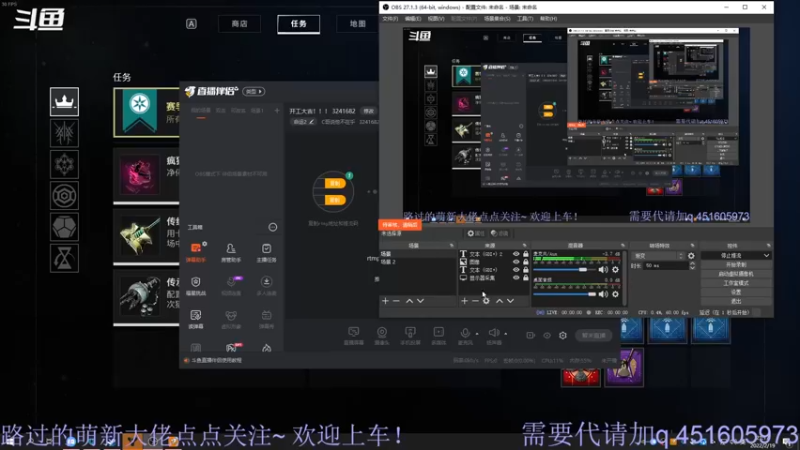This screenshot has height=450, width=800.
Task: Open the mode switch pill next to companion logo
Action: point(254,91)
